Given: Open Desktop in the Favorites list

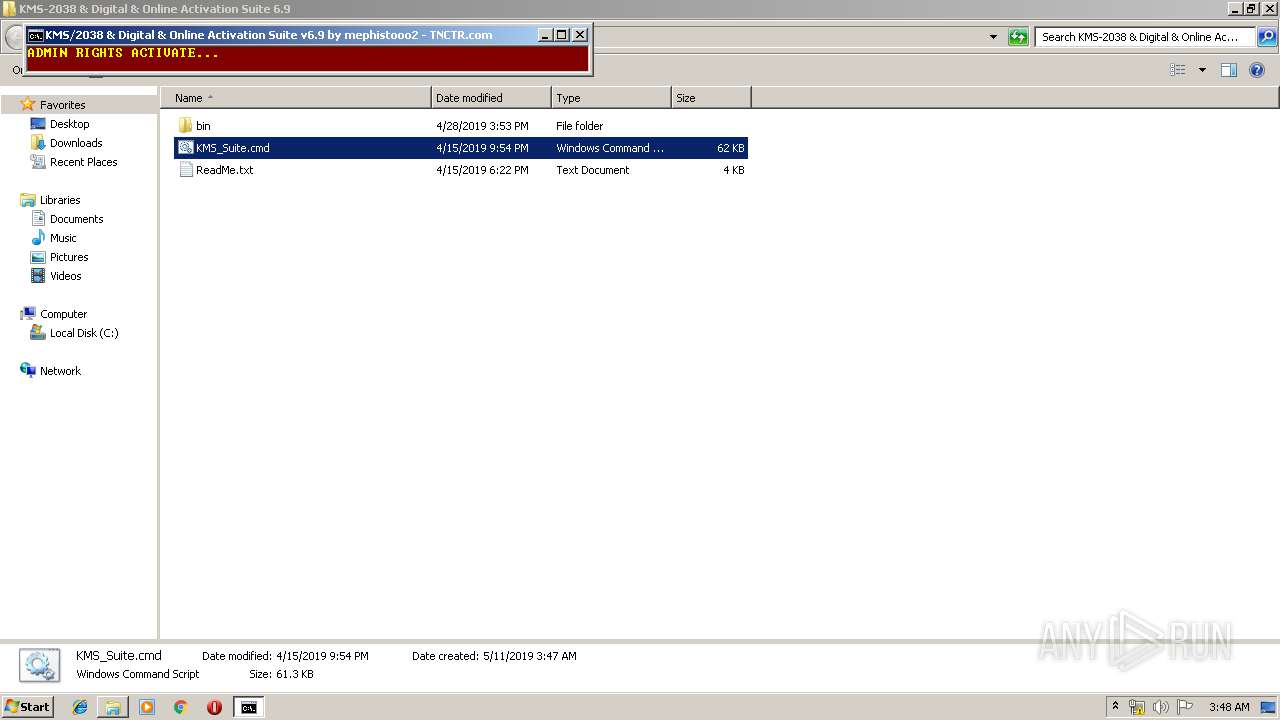Looking at the screenshot, I should click(70, 124).
